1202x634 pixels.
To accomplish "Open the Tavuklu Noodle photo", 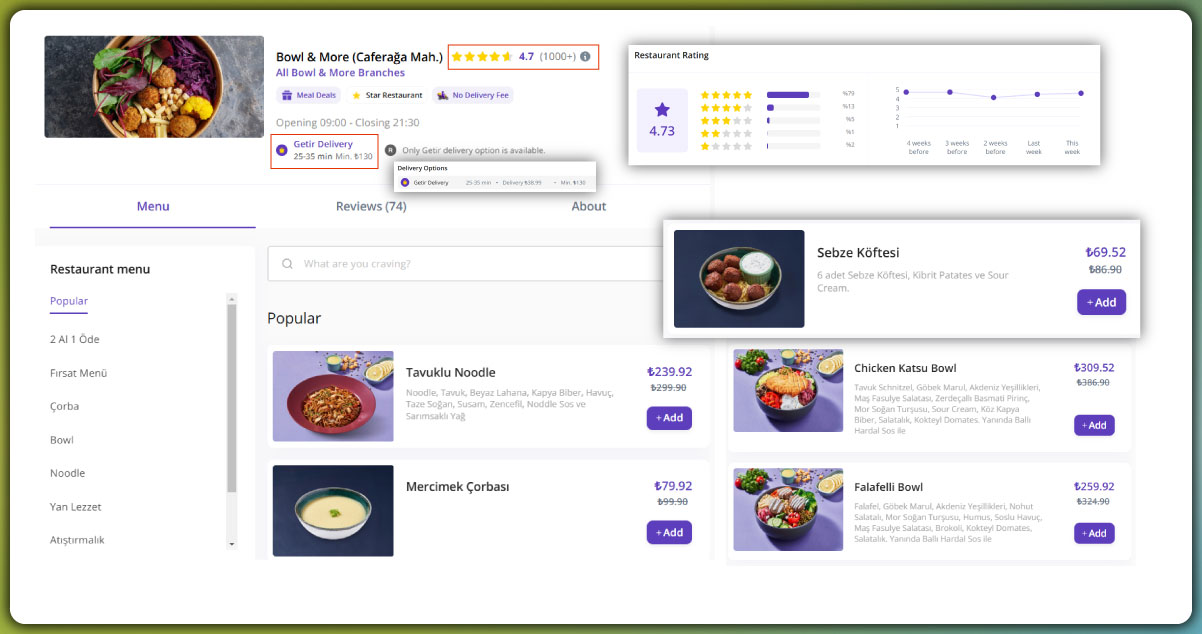I will [x=333, y=396].
